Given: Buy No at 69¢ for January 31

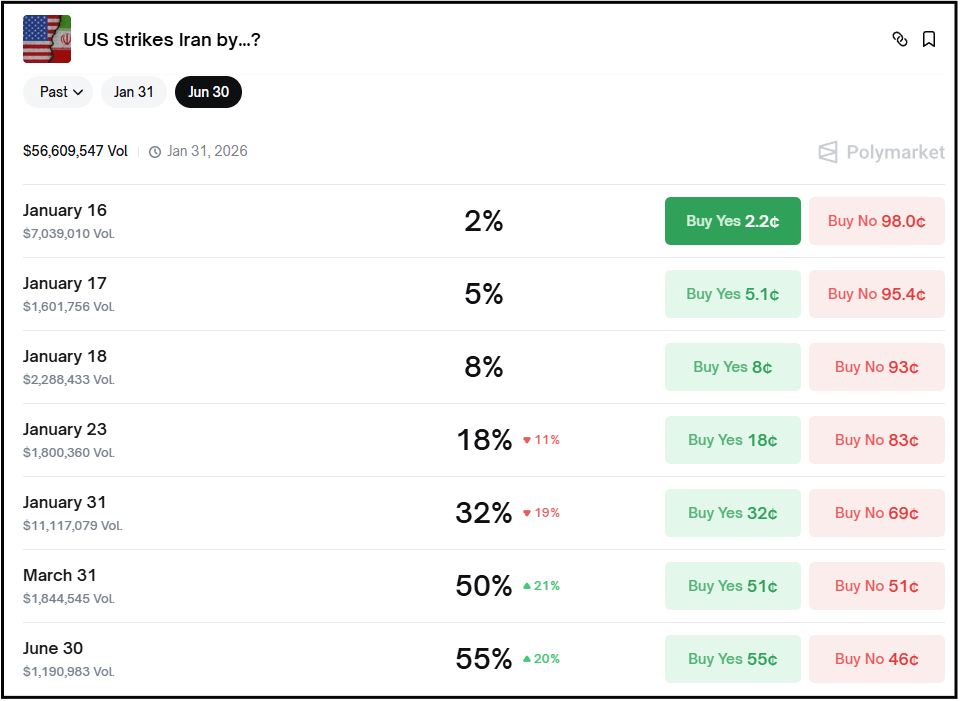Looking at the screenshot, I should [x=876, y=513].
